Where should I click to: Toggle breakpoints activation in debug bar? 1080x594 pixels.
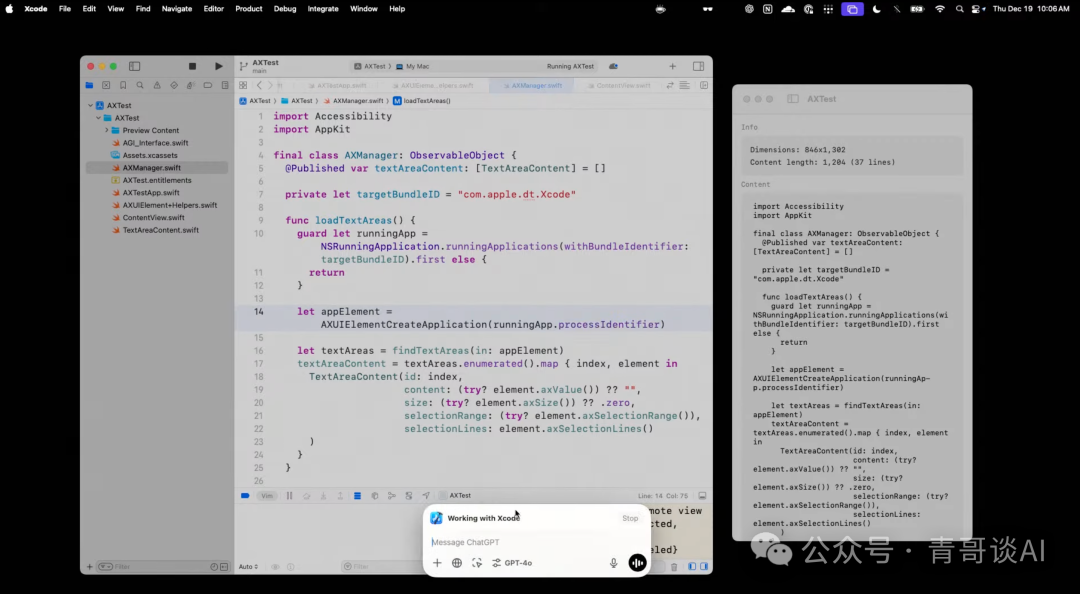[245, 496]
